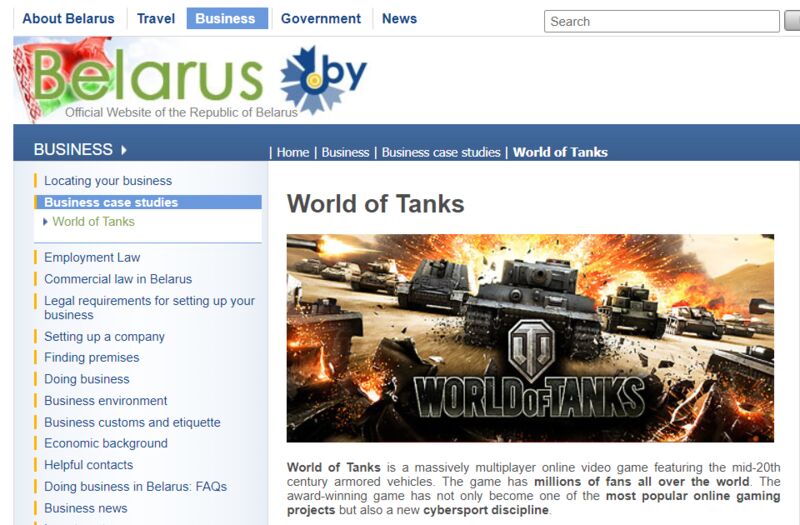Open Employment Law in sidebar
Viewport: 800px width, 525px height.
92,258
